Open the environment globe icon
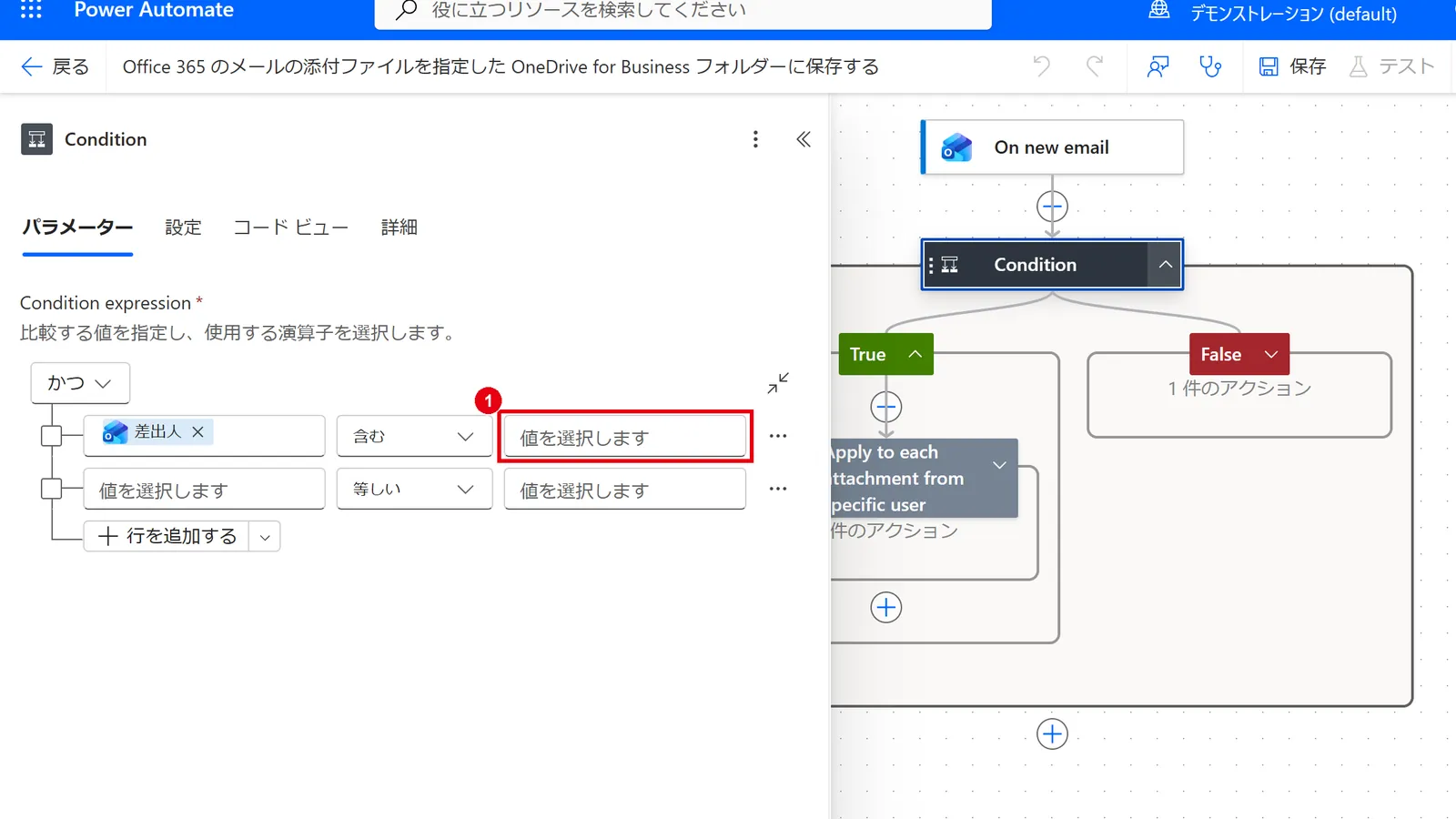This screenshot has height=819, width=1456. pyautogui.click(x=1158, y=11)
